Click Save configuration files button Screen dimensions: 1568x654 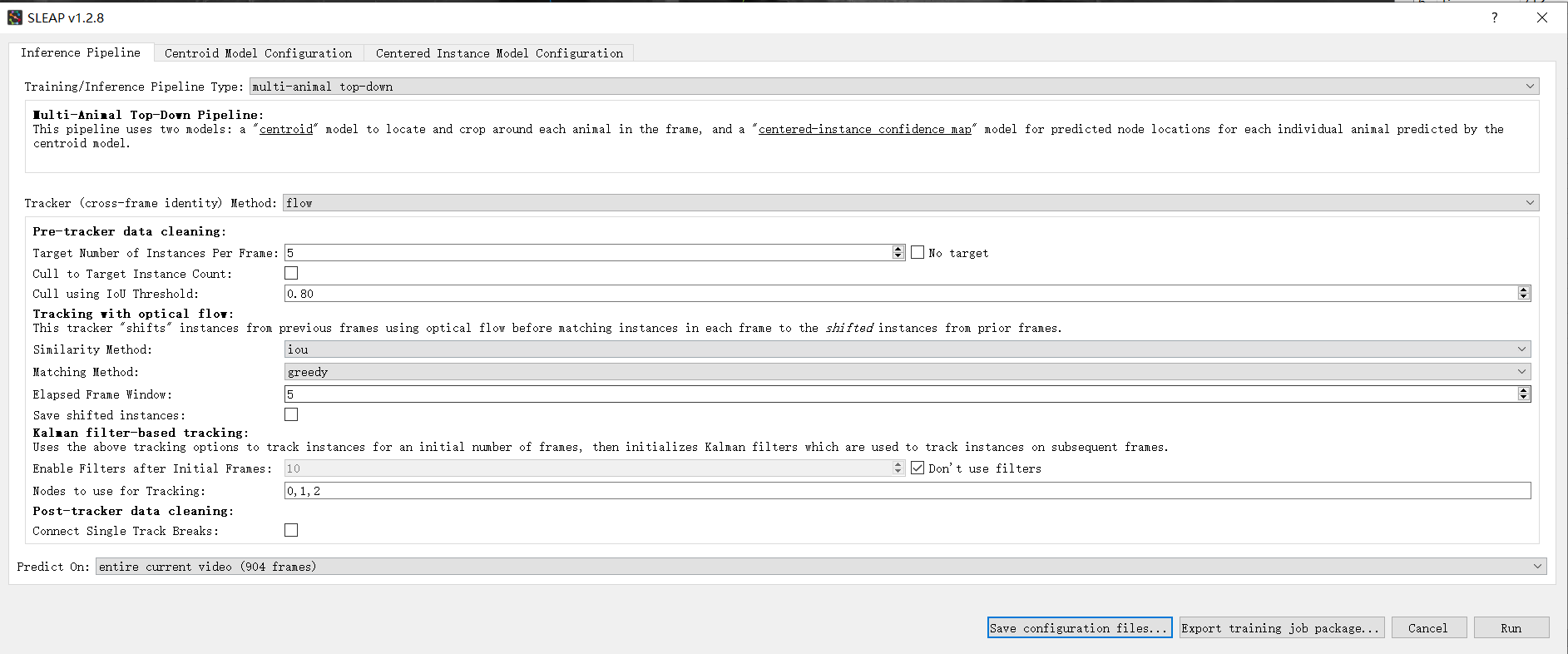1080,628
